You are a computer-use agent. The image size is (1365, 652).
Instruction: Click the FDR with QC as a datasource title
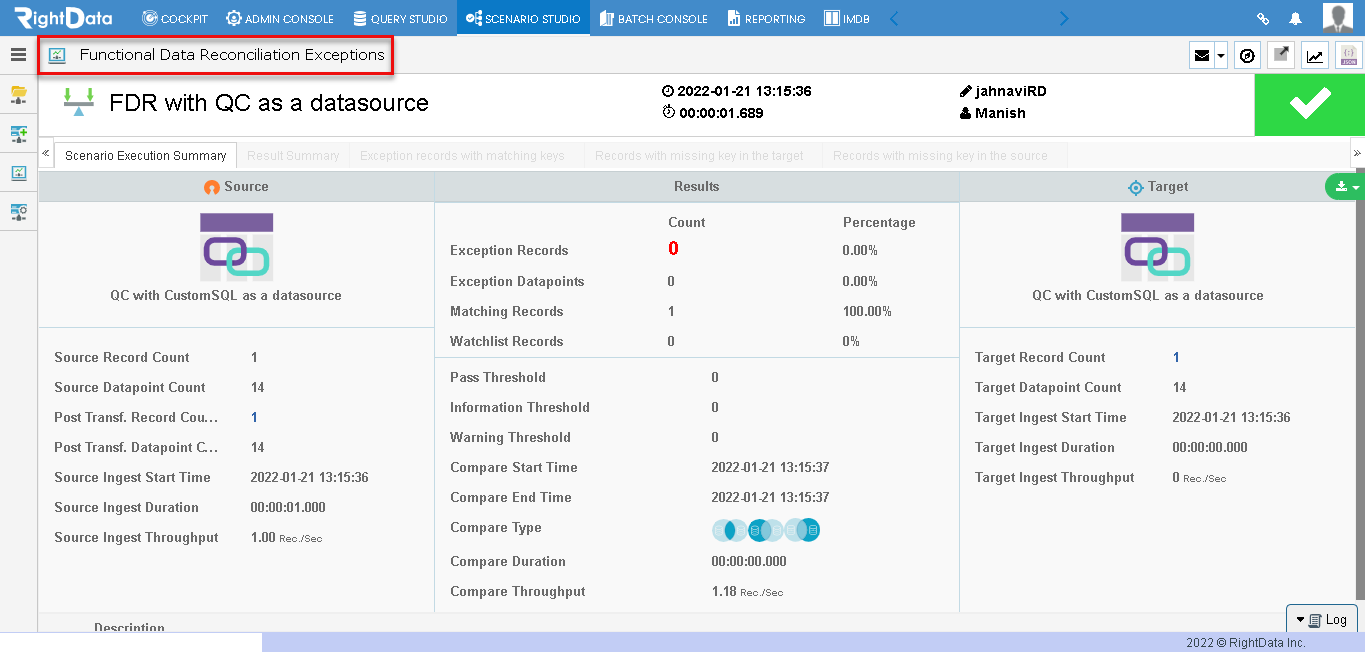point(269,103)
